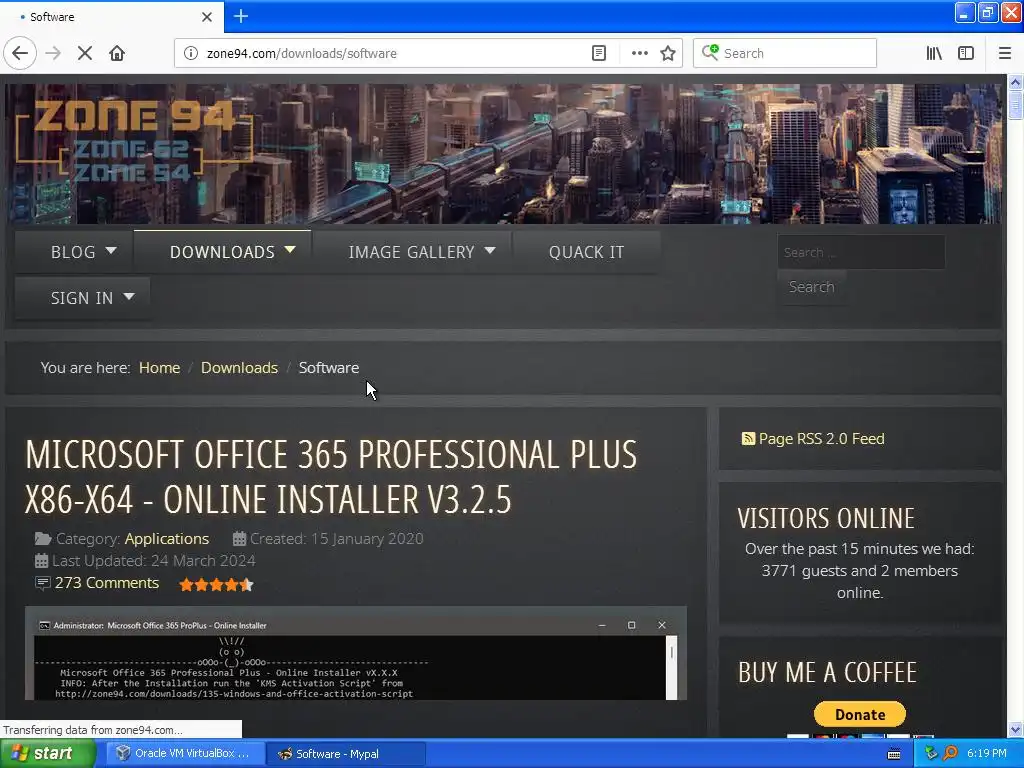Open the keyboard icon in the taskbar
This screenshot has width=1024, height=768.
(x=894, y=754)
